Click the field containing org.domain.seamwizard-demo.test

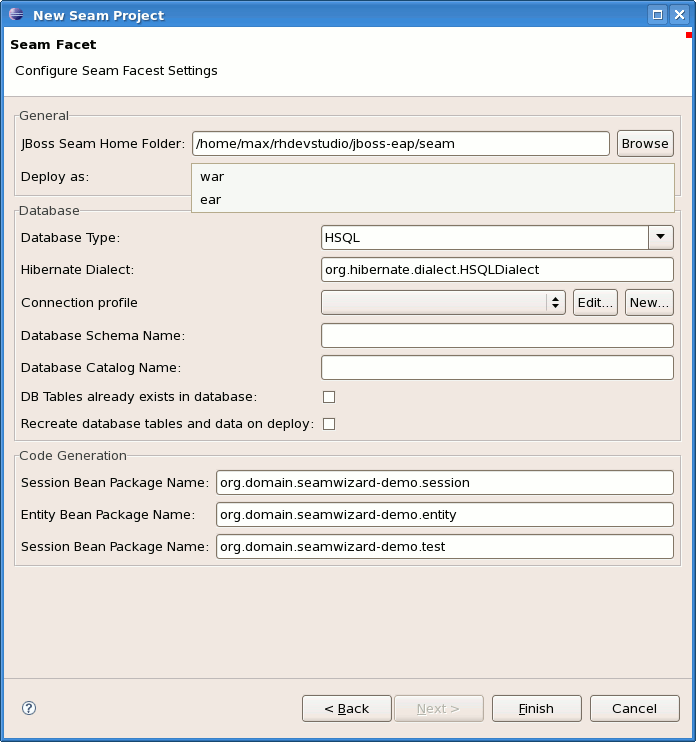445,547
